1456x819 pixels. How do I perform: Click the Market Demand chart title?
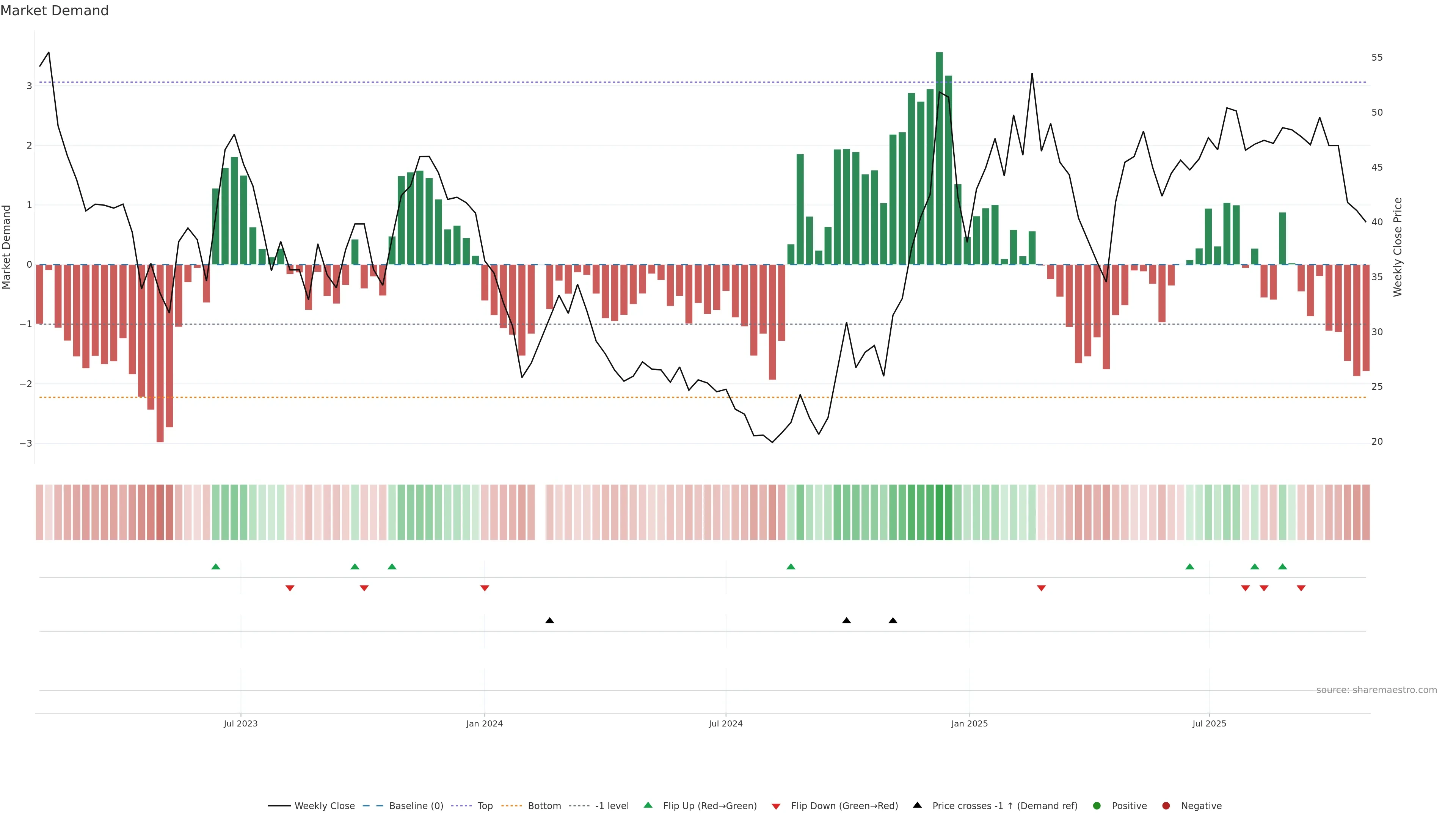coord(54,11)
